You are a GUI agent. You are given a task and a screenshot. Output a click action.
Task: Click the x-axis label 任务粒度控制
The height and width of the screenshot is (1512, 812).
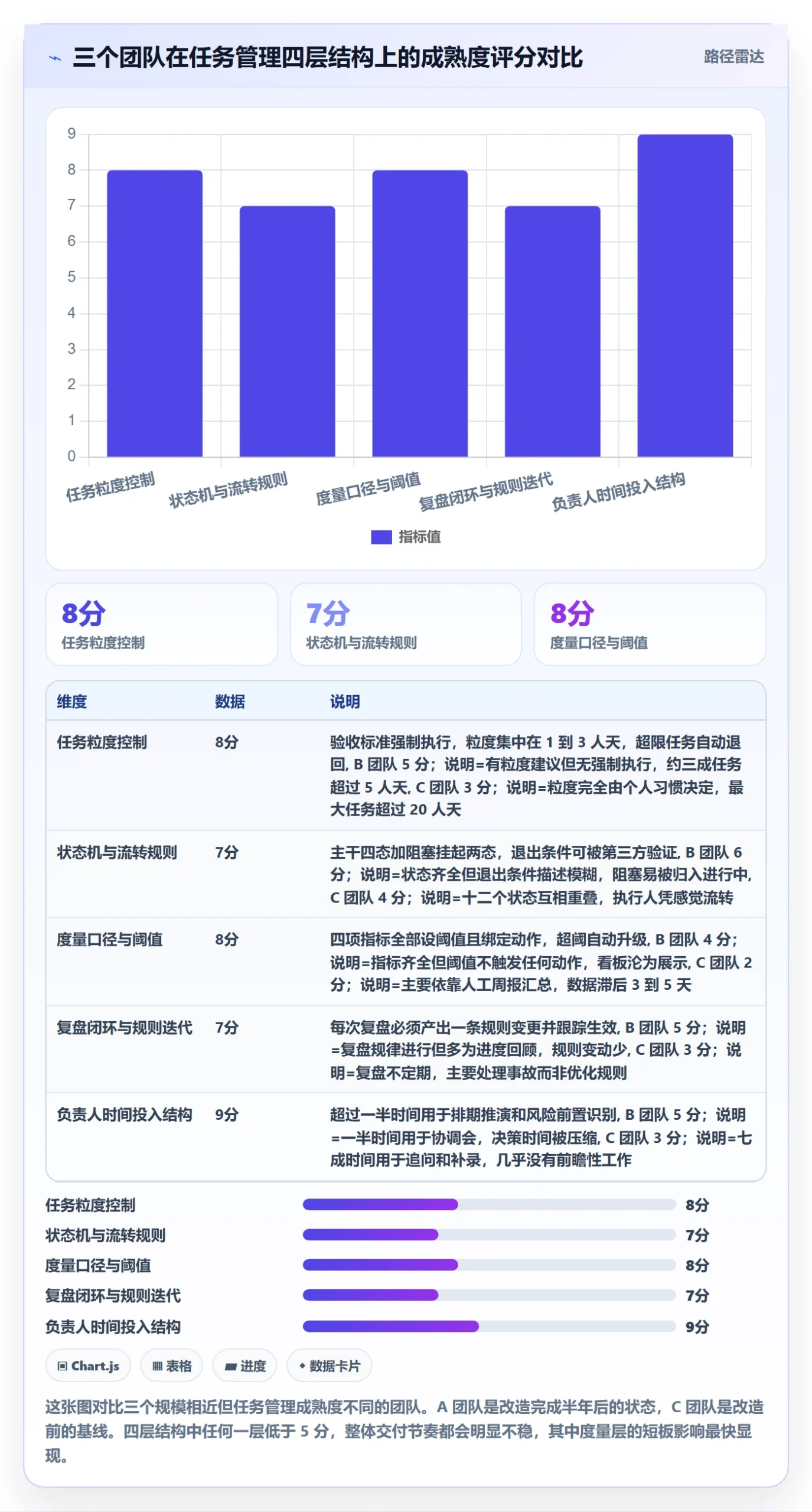pos(110,487)
